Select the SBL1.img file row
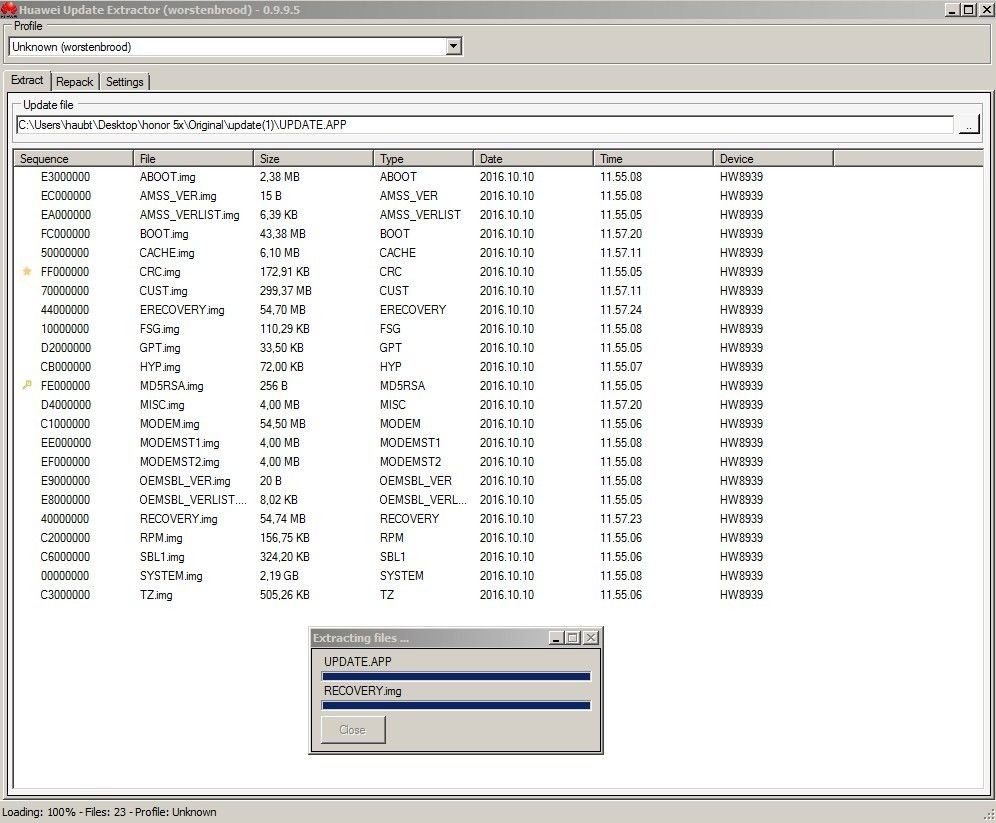The height and width of the screenshot is (823, 996). click(424, 557)
